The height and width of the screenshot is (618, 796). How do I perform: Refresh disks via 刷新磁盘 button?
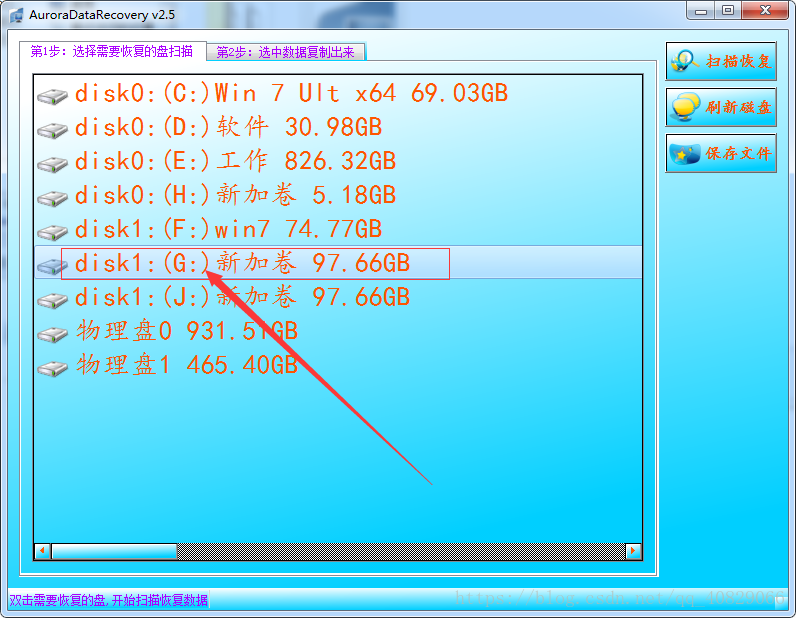[x=721, y=107]
